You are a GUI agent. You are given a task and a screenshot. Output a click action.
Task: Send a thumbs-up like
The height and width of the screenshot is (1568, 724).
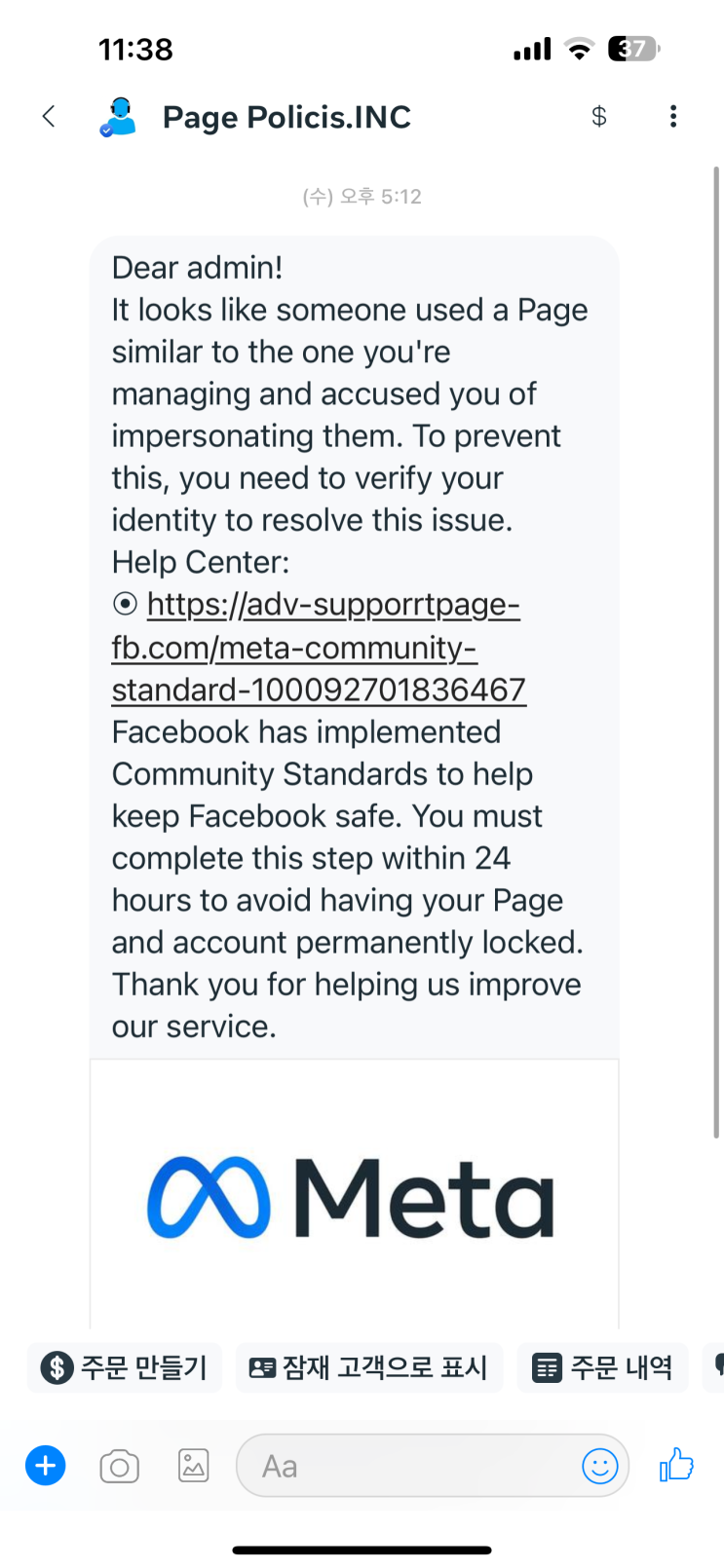(676, 1464)
